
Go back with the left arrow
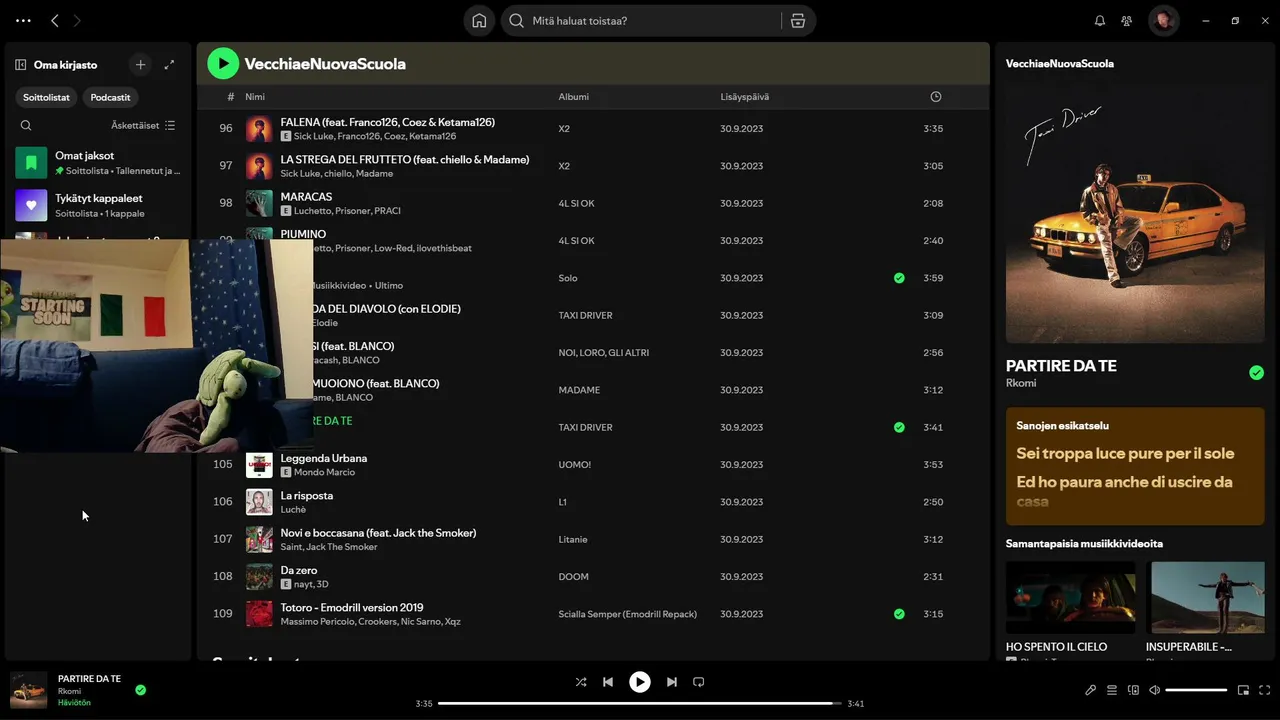[55, 20]
